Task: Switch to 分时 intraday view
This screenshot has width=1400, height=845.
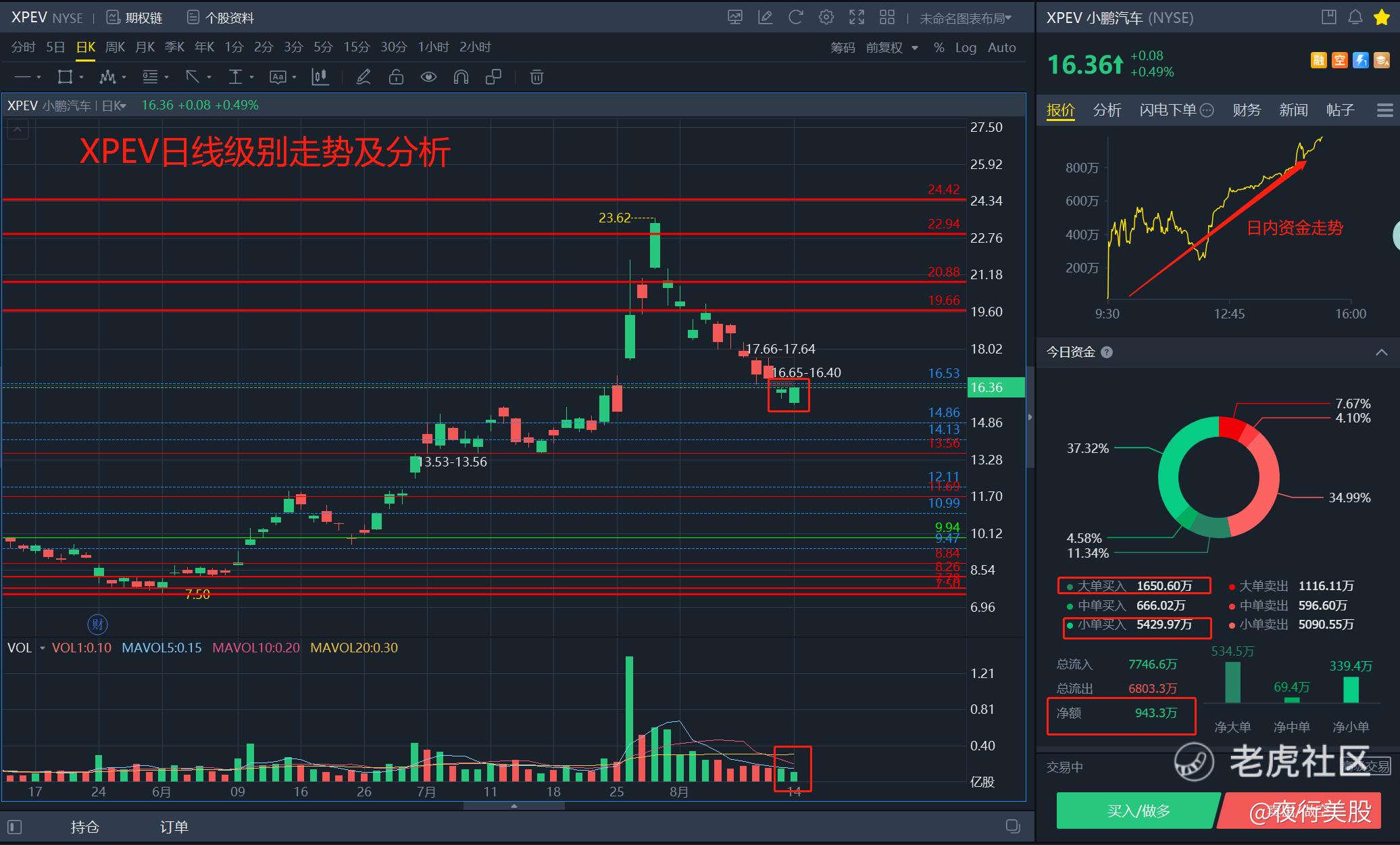Action: click(23, 47)
